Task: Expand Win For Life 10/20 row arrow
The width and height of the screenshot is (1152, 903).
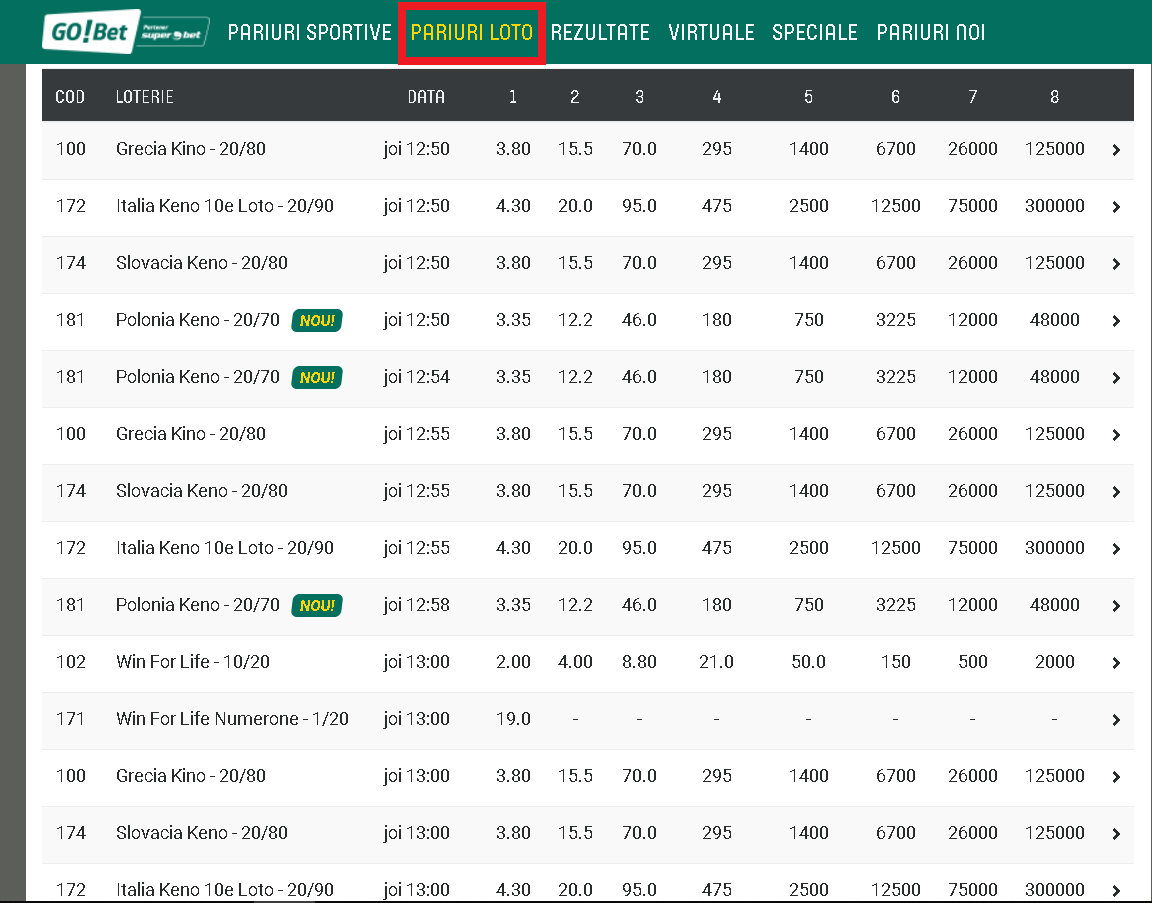Action: [1116, 663]
